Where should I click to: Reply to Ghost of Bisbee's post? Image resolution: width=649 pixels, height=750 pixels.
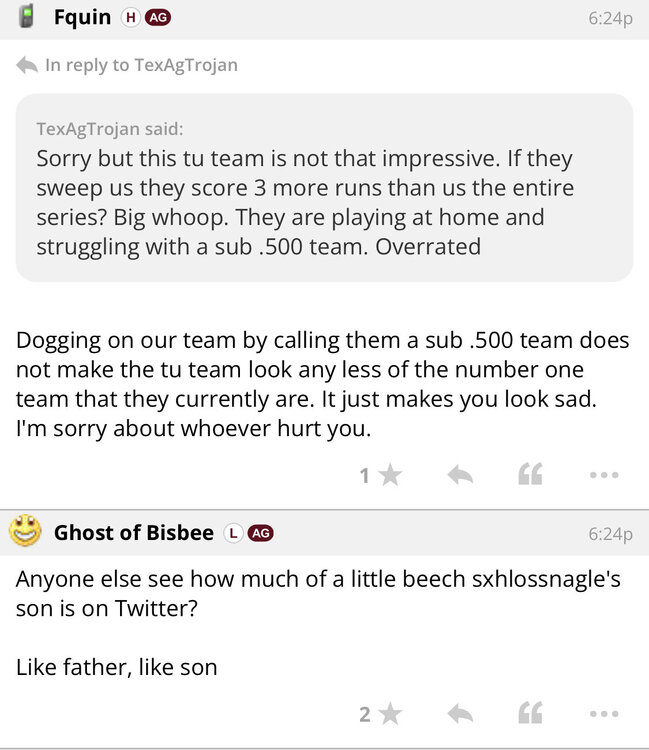[460, 714]
